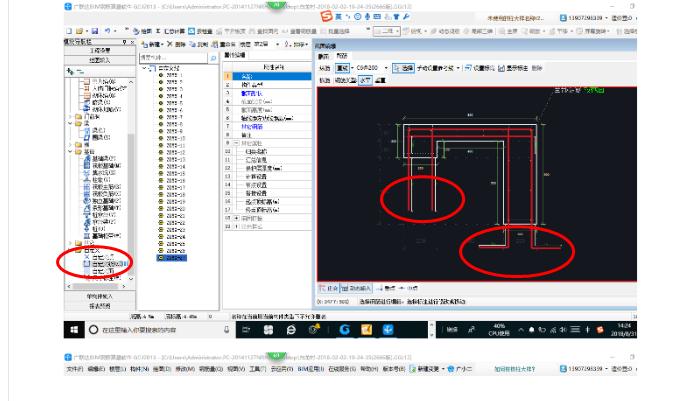Select the 纵筋 option in rebar toolbar

325,68
